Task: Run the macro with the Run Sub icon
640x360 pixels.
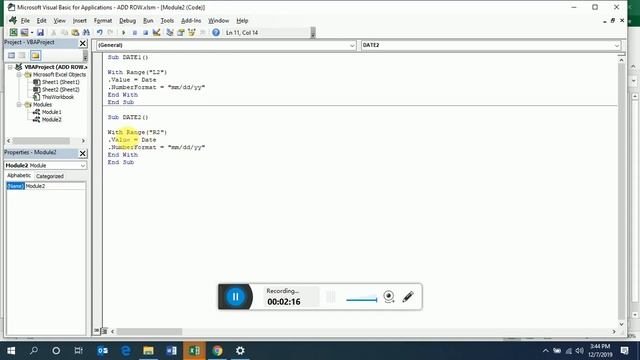Action: coord(123,32)
